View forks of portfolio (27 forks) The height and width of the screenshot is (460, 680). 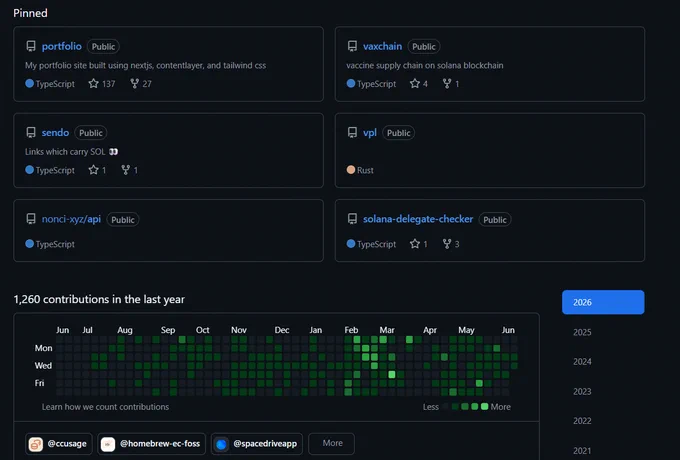coord(141,84)
